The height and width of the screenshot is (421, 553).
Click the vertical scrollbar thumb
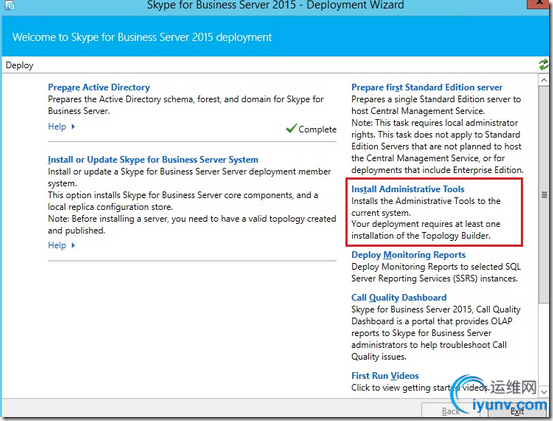point(543,194)
